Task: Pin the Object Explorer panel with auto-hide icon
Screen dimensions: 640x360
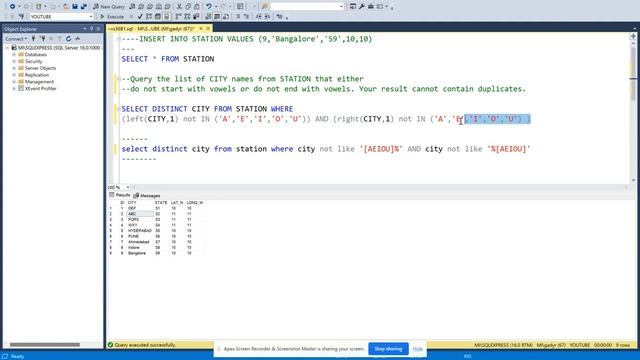Action: pyautogui.click(x=91, y=29)
